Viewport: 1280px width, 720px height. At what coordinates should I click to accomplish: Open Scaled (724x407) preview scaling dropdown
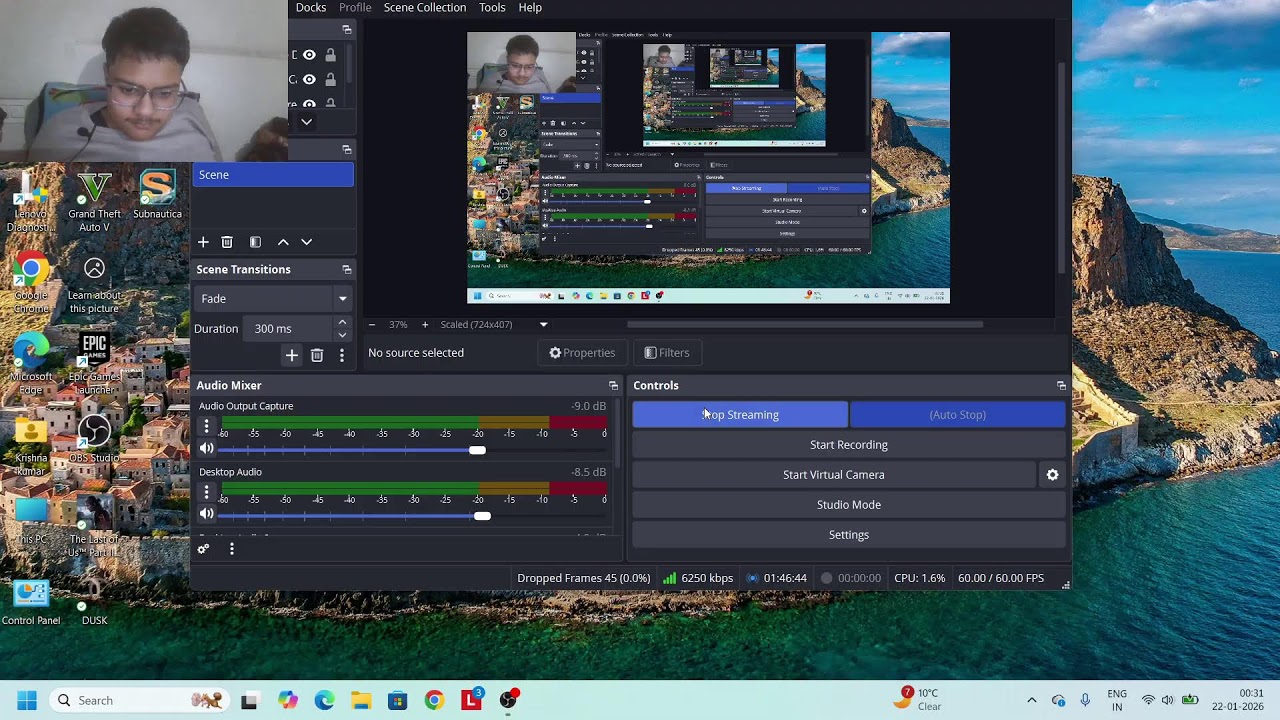[494, 325]
